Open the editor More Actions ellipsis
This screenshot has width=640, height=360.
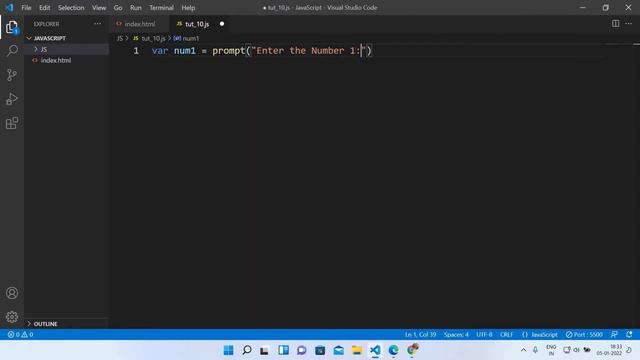pos(629,24)
